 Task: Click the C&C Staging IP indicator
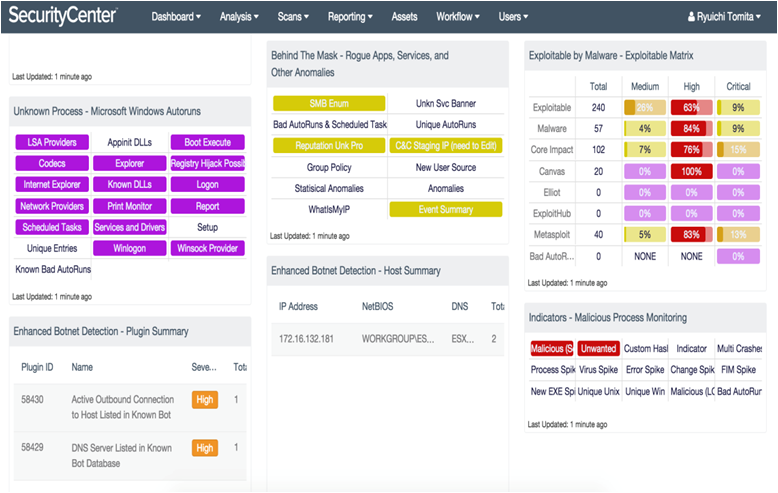(446, 145)
